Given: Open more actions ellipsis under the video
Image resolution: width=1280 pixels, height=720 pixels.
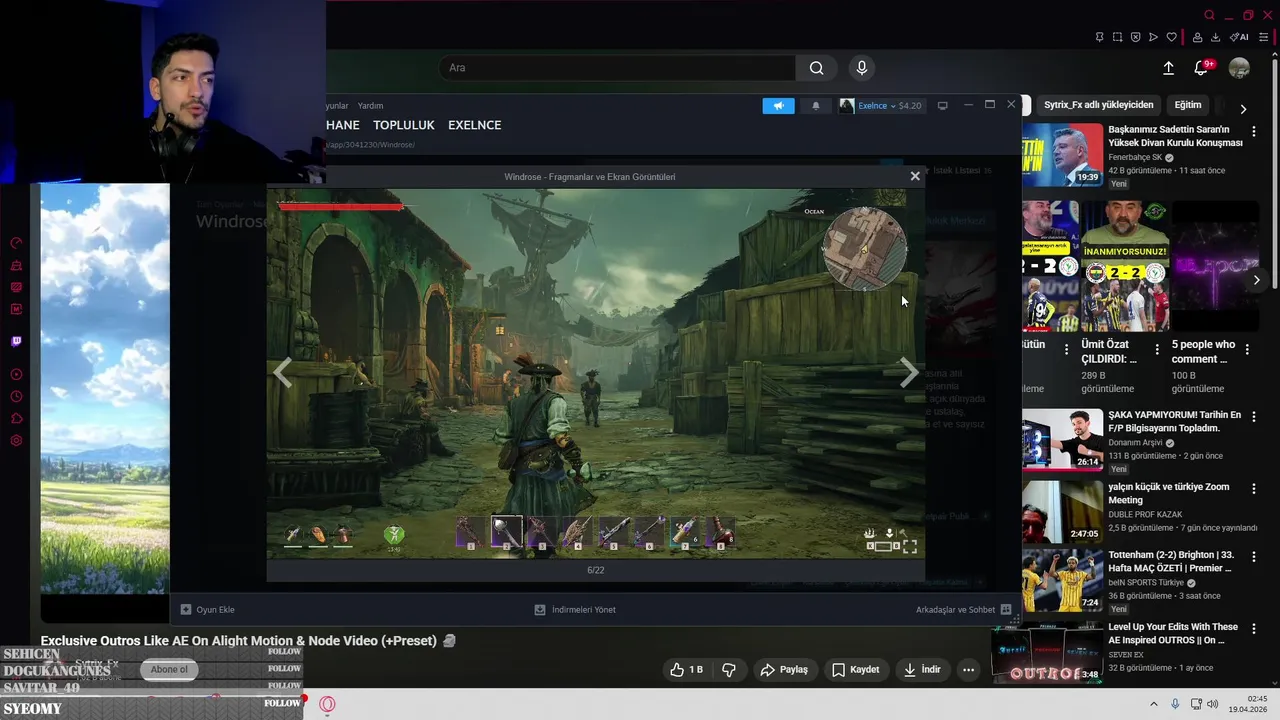Looking at the screenshot, I should click(968, 669).
